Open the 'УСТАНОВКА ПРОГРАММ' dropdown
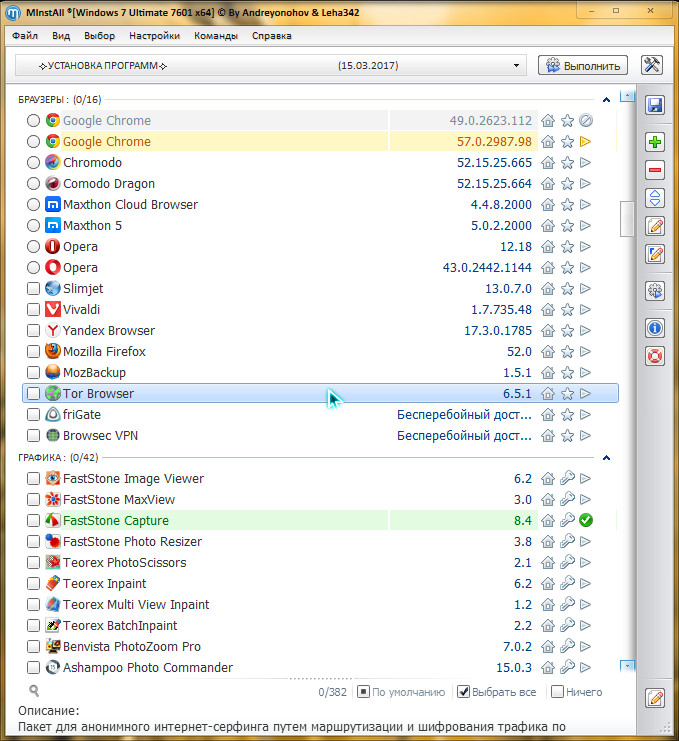 click(x=271, y=65)
